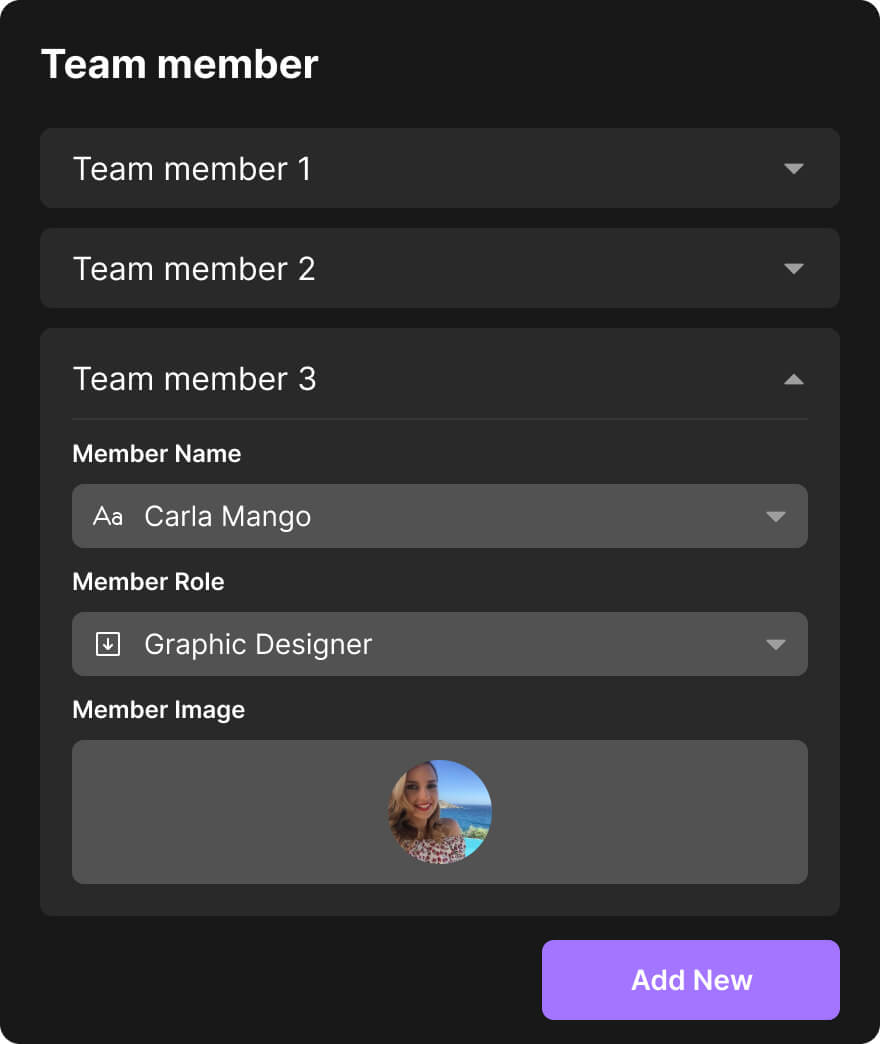The height and width of the screenshot is (1044, 880).
Task: Select the Team member 1 row title
Action: click(192, 168)
